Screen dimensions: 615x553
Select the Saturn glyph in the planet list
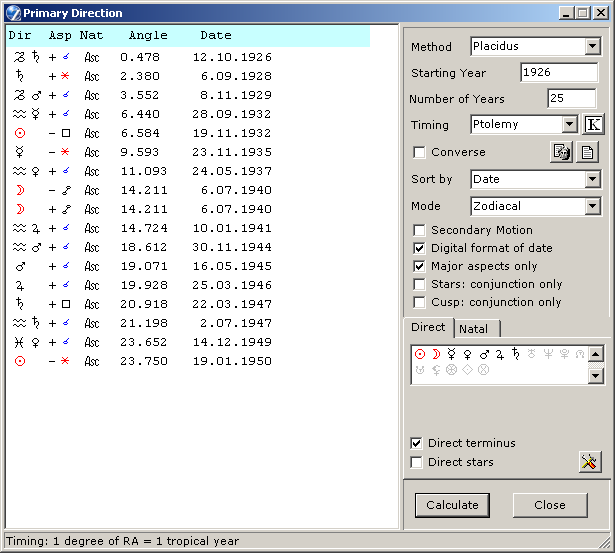click(x=516, y=354)
